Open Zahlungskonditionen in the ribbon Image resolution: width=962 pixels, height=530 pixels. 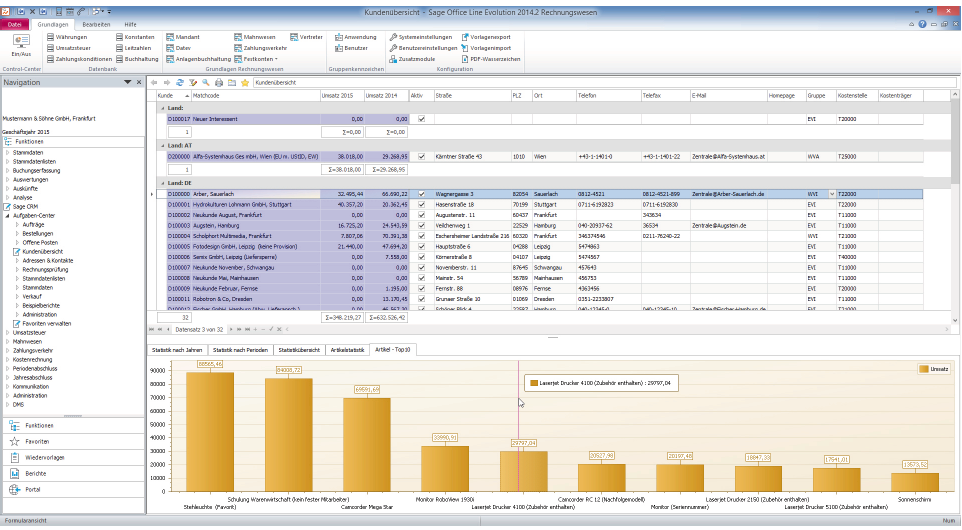tap(79, 59)
